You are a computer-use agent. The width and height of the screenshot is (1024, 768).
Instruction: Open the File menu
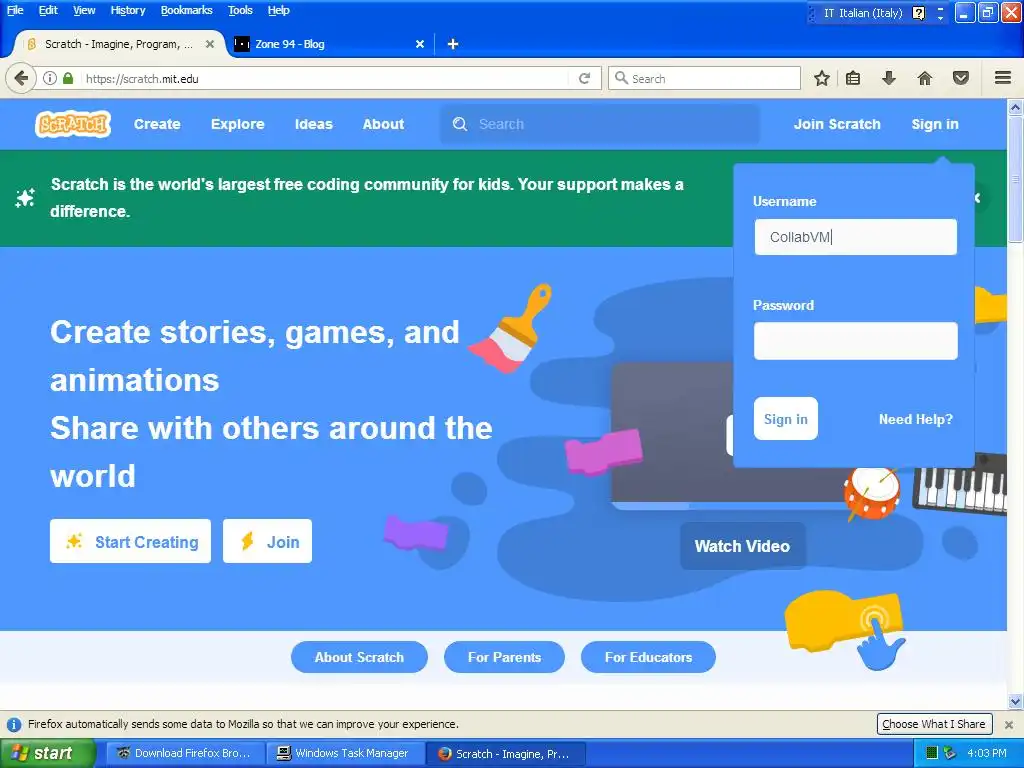(x=15, y=10)
